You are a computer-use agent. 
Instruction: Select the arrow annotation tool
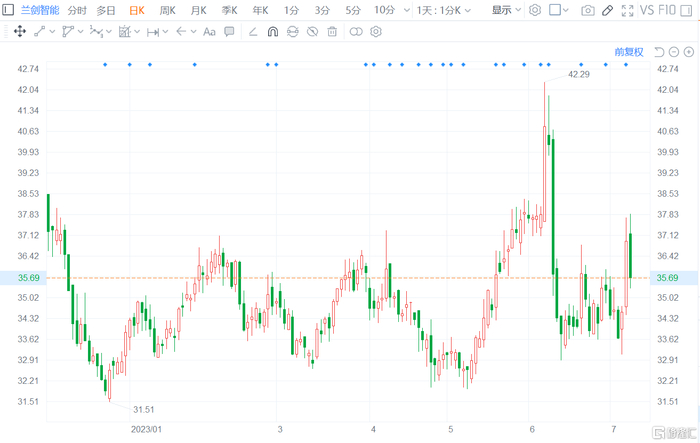[181, 31]
